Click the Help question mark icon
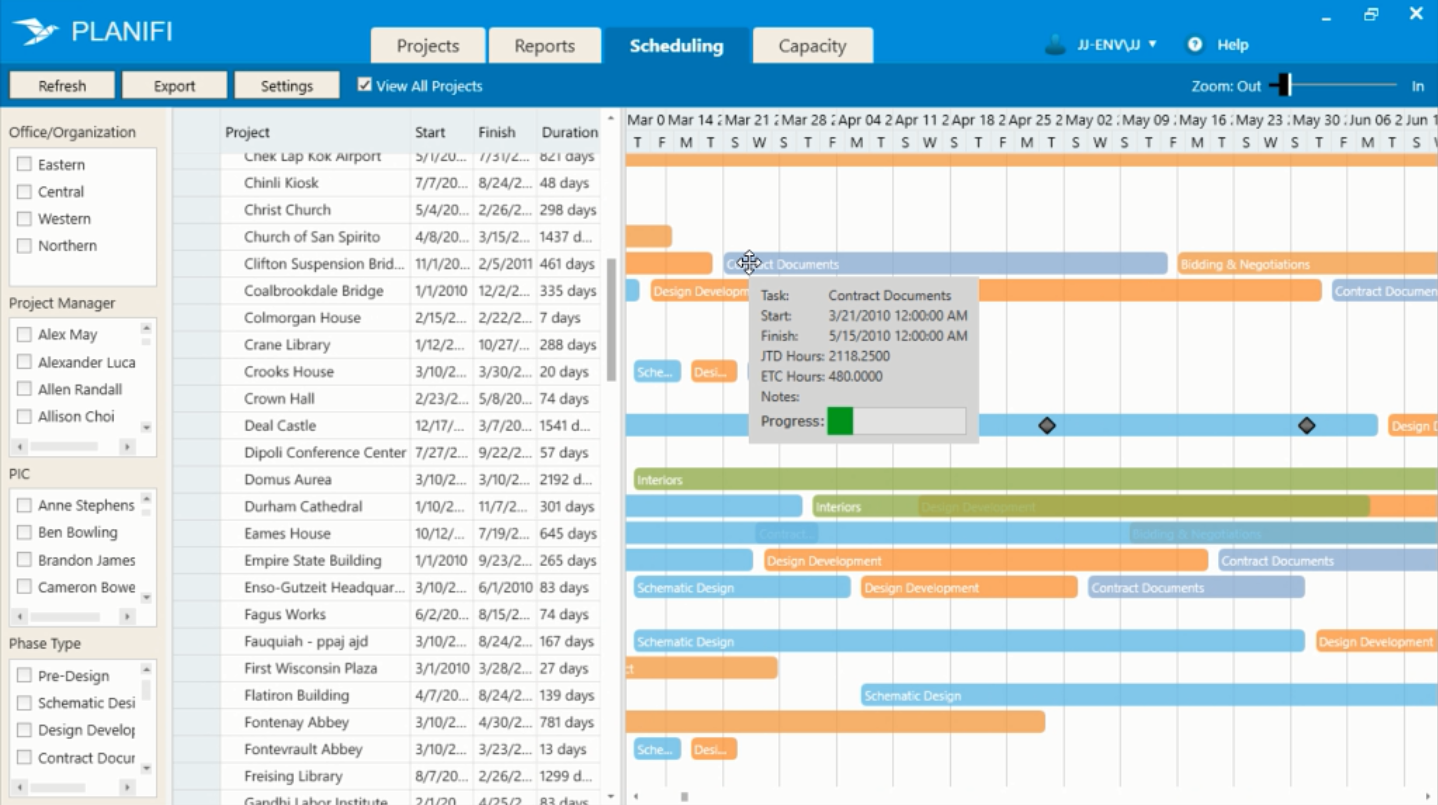This screenshot has width=1438, height=805. point(1194,45)
